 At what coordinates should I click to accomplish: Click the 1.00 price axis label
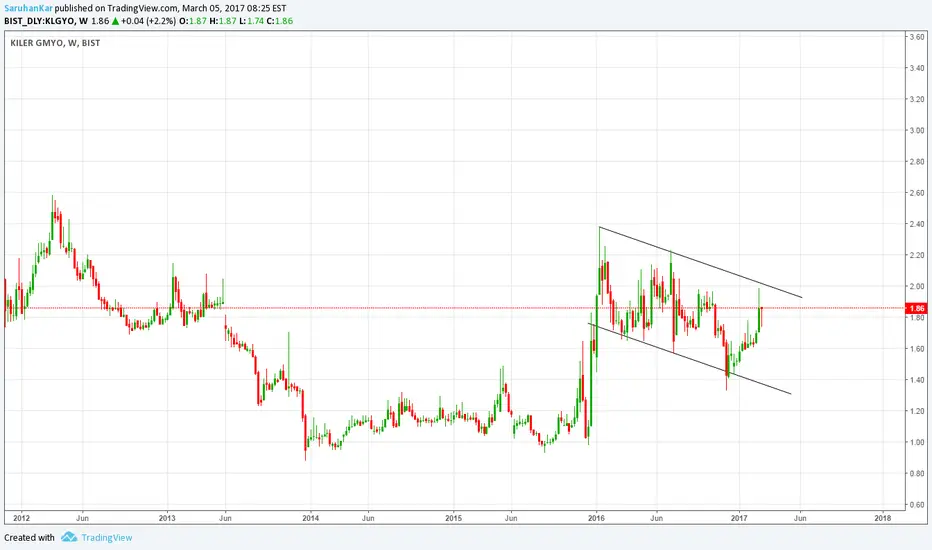point(917,442)
